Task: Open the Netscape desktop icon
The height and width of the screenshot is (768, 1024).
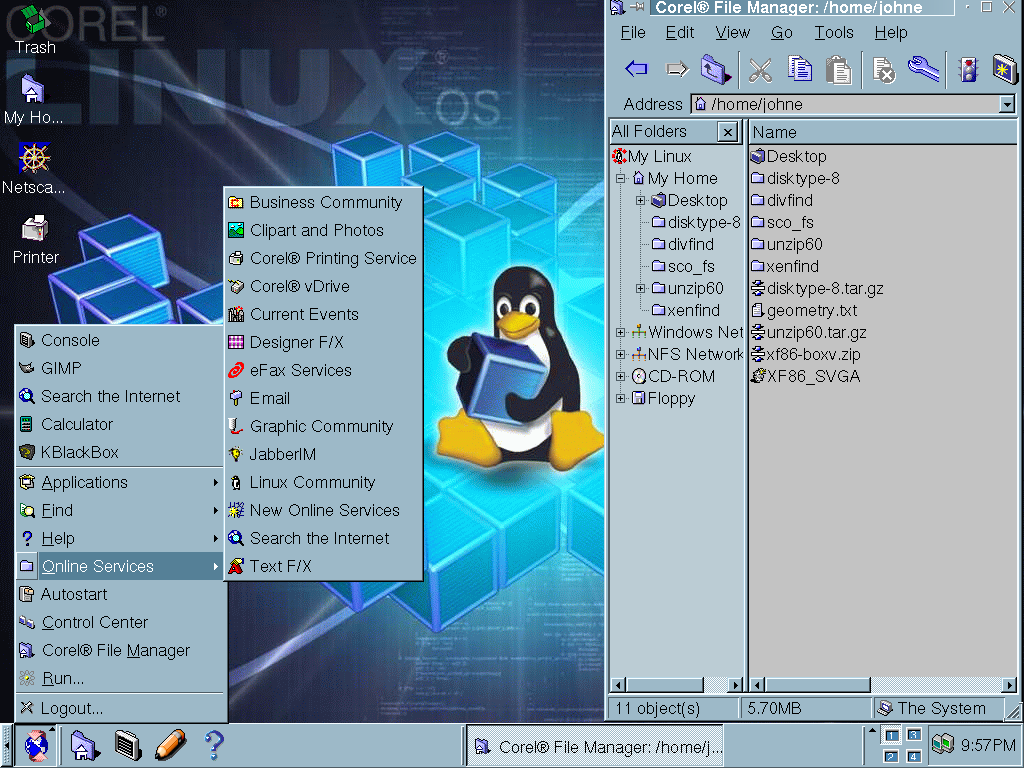Action: pyautogui.click(x=34, y=167)
